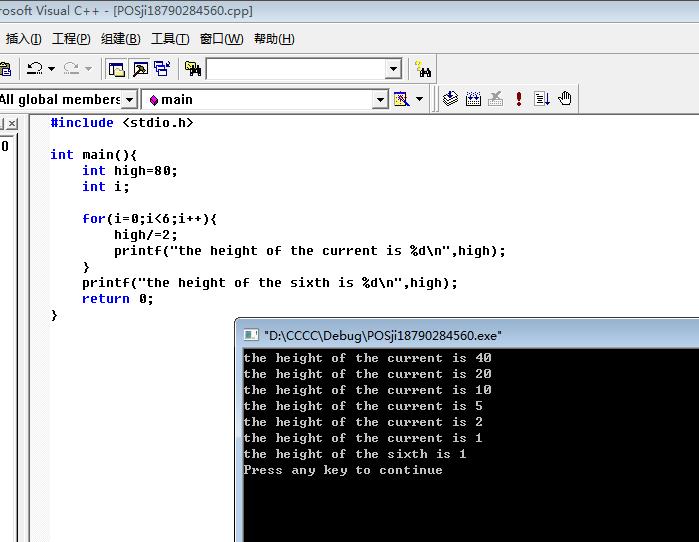Screen dimensions: 699x542
Task: Click the console title POSji18790284560.exe
Action: coord(383,336)
